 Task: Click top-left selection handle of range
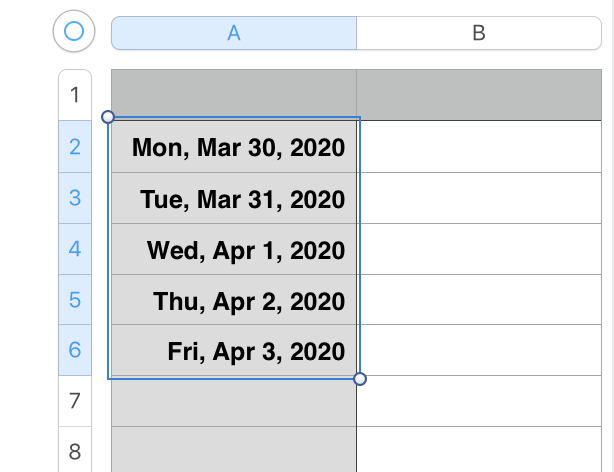109,117
